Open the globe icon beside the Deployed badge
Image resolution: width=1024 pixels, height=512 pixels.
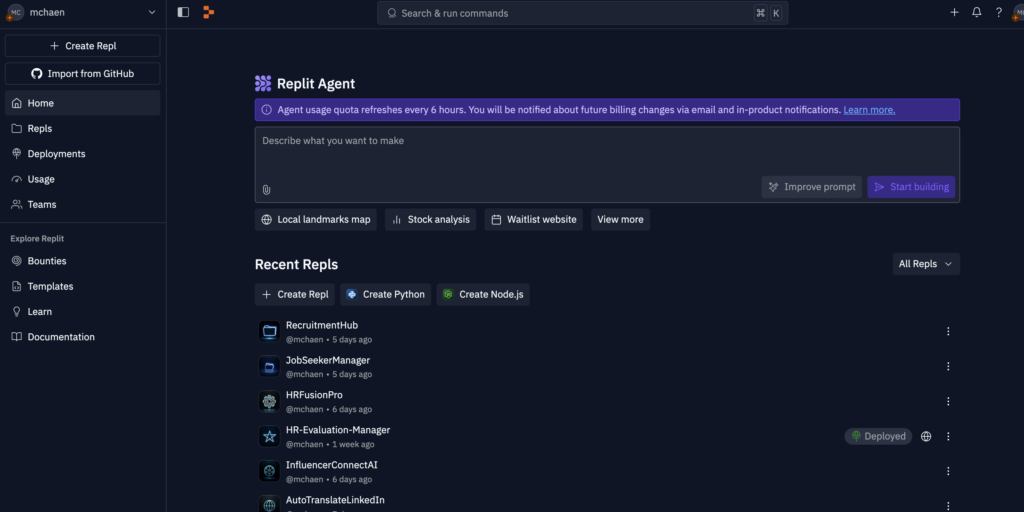[x=926, y=436]
